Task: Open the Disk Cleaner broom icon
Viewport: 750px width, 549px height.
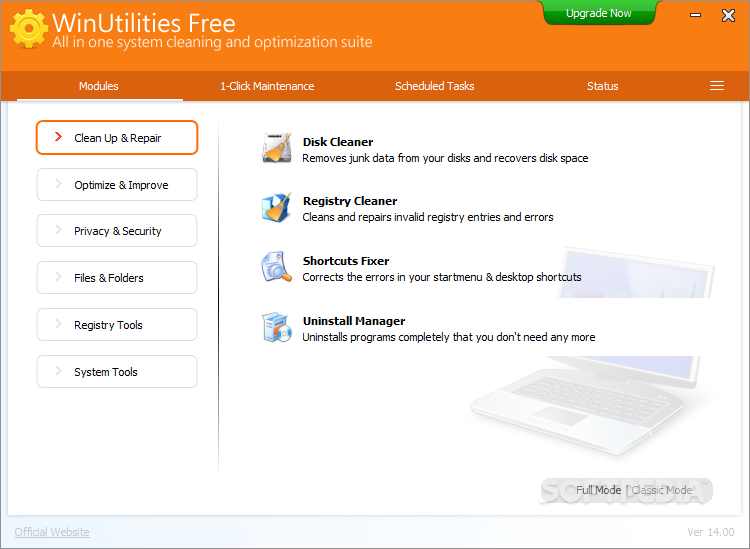Action: pyautogui.click(x=277, y=148)
